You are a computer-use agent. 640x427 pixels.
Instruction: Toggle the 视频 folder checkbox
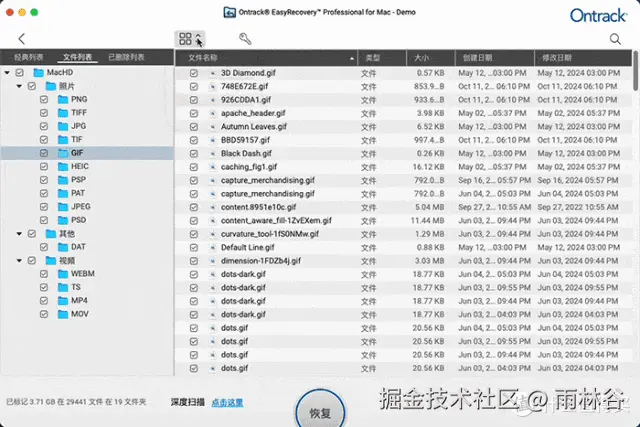coord(32,260)
